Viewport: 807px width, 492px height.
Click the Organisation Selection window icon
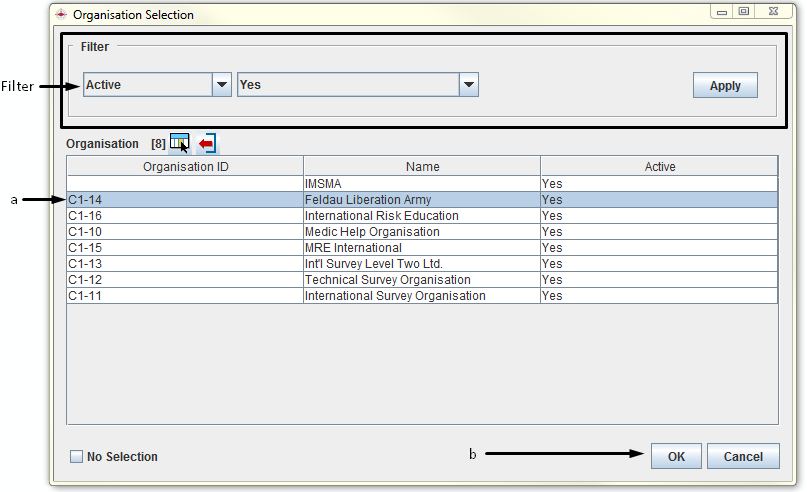(x=62, y=14)
